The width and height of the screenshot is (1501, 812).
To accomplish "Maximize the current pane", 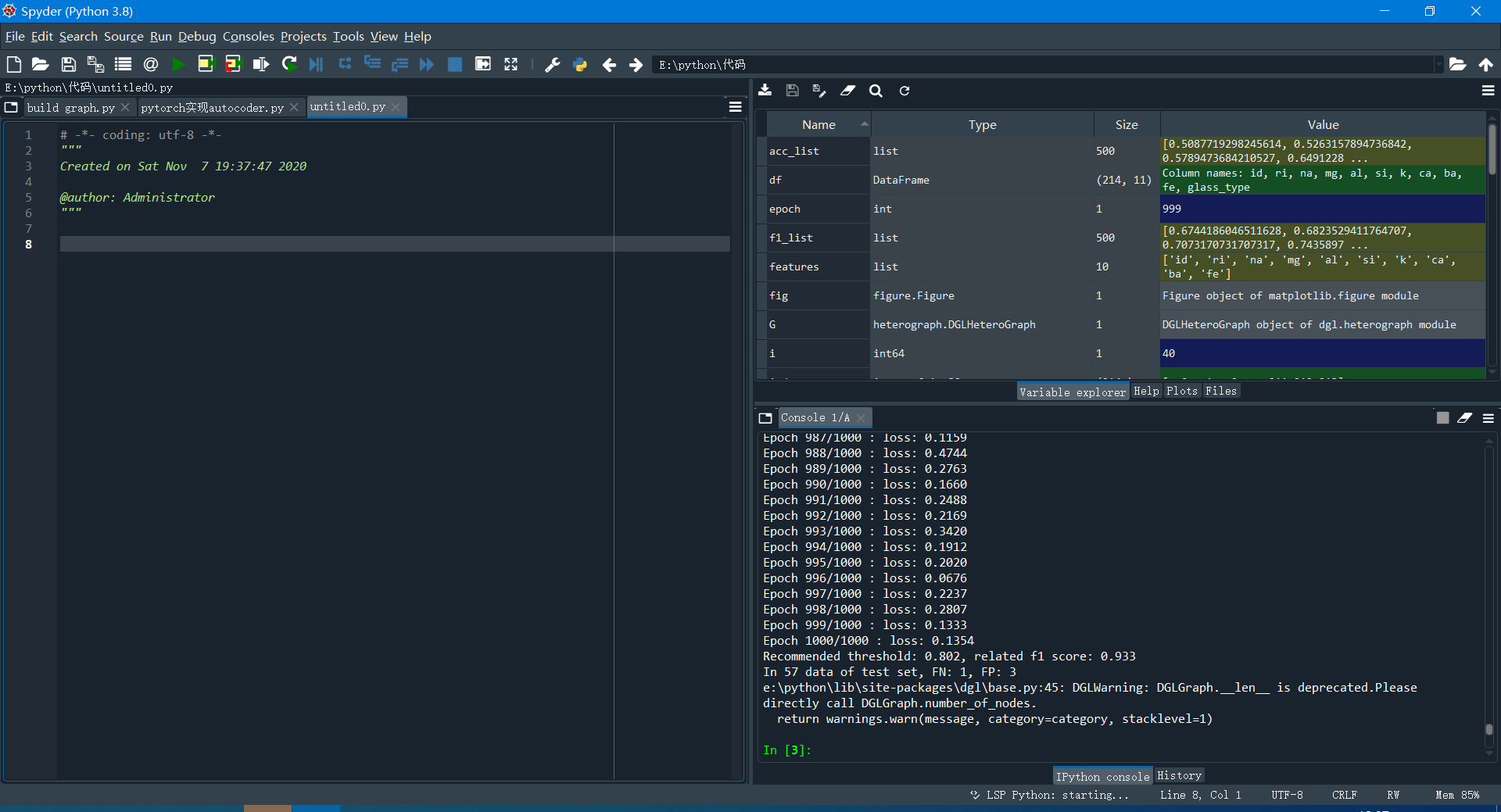I will coord(483,64).
